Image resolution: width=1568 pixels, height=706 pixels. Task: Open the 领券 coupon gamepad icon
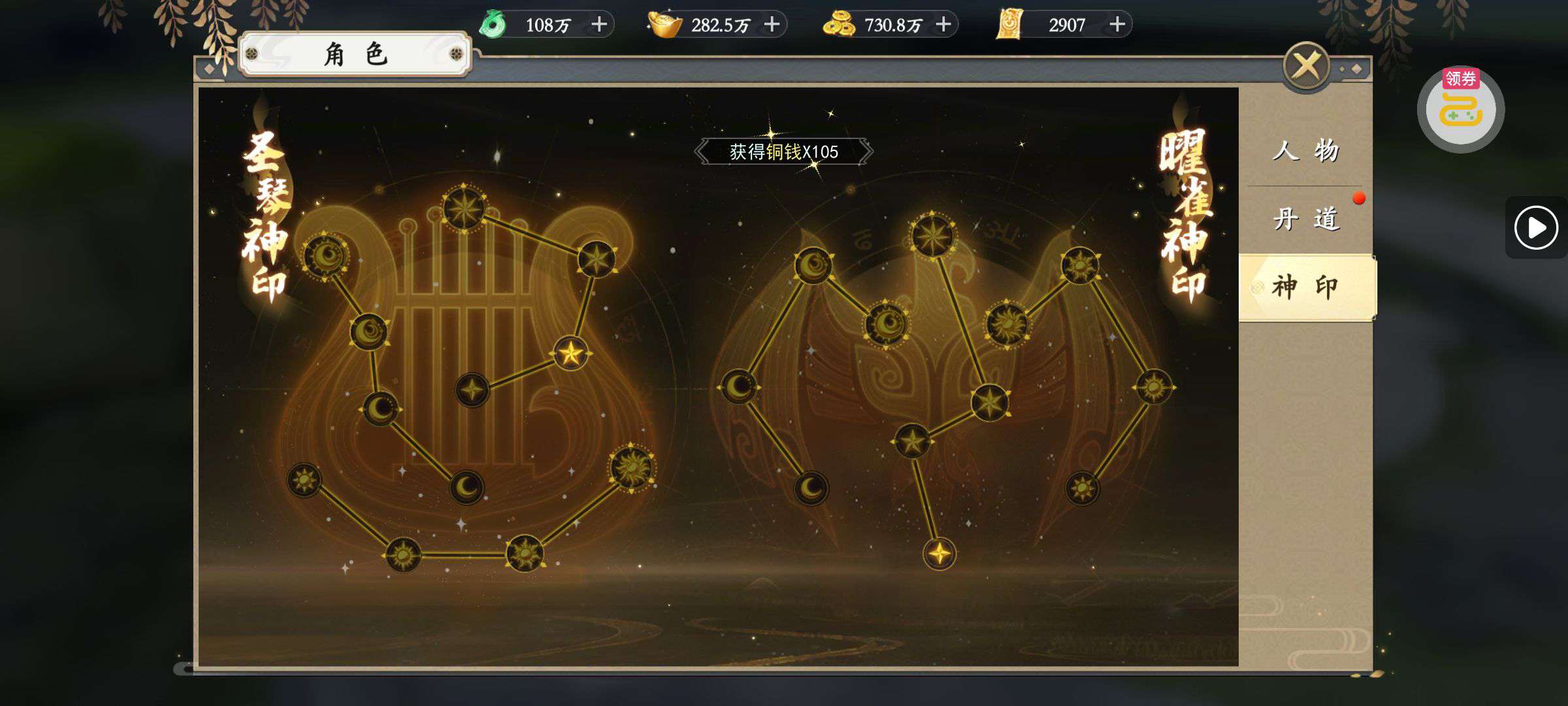point(1461,109)
